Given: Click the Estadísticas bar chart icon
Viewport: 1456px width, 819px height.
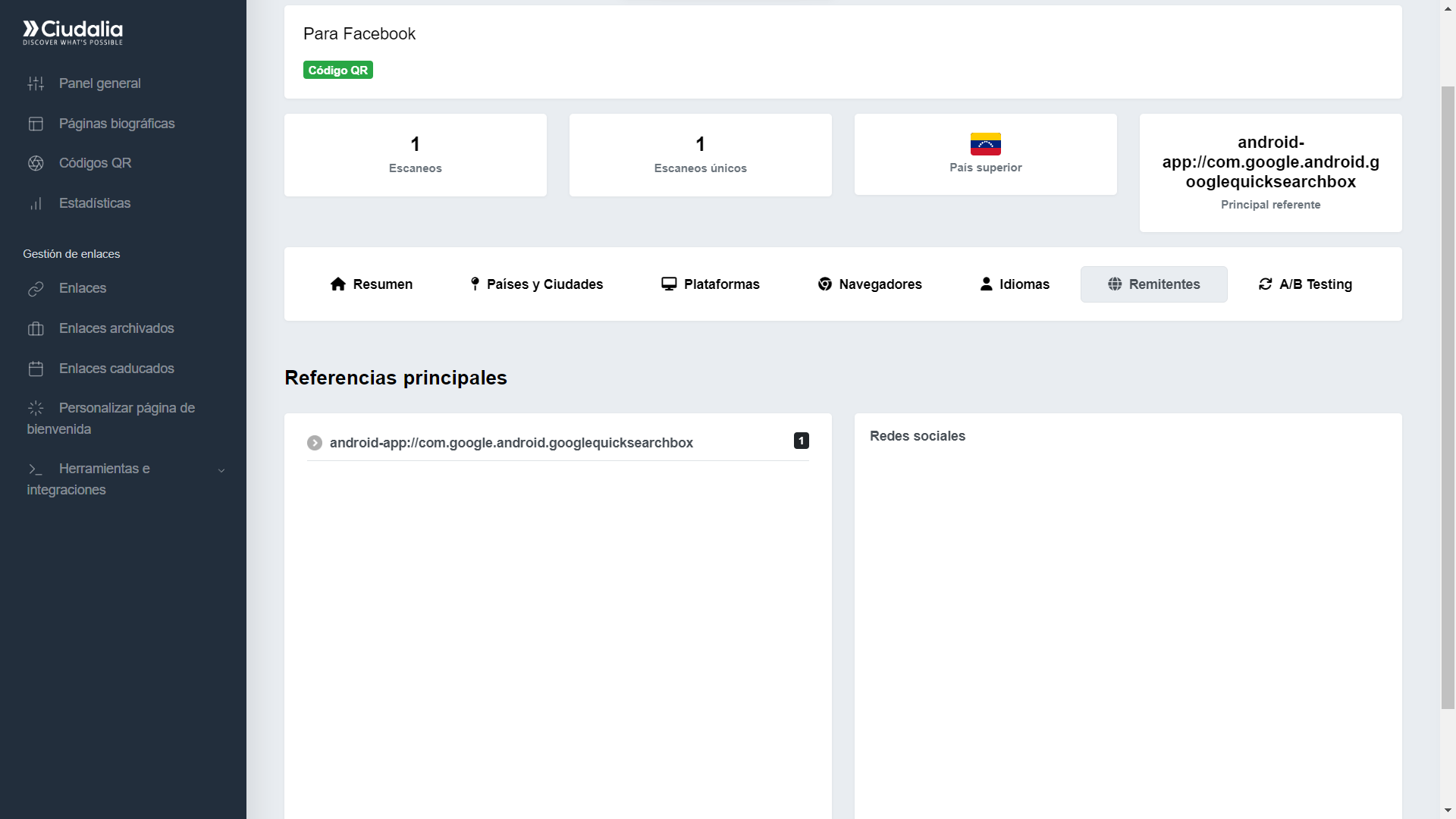Looking at the screenshot, I should 36,203.
